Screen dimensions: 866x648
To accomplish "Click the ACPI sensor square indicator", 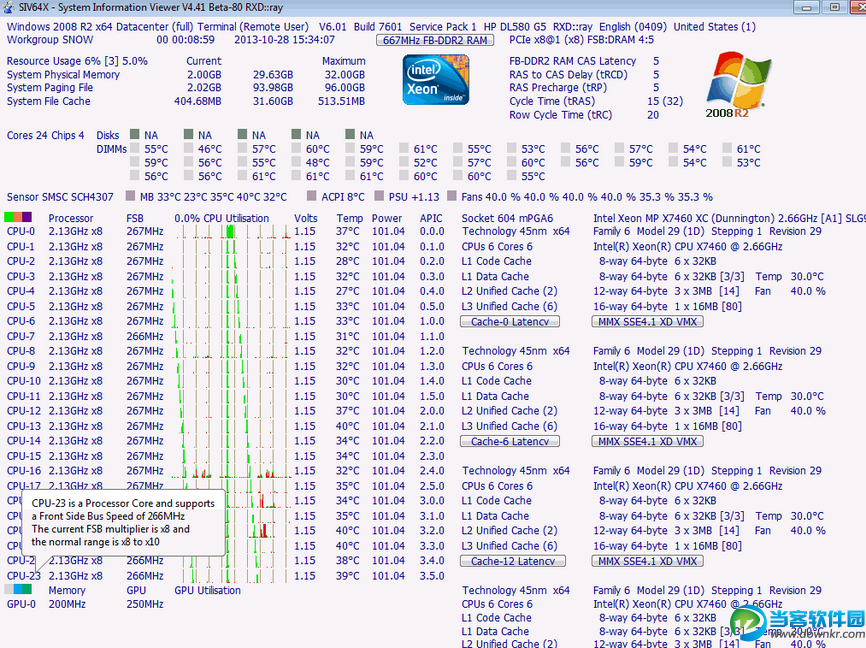I will [x=310, y=197].
